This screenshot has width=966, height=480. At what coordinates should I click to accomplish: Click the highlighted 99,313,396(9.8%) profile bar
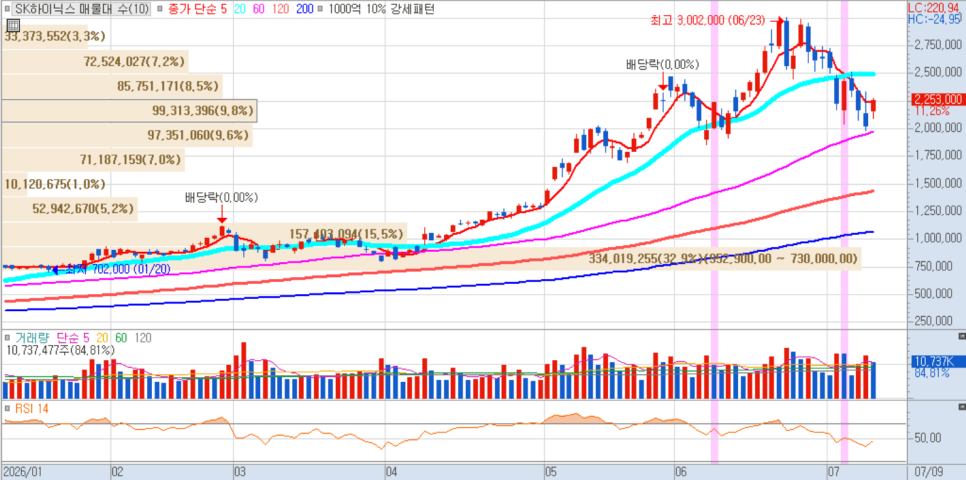click(x=128, y=111)
